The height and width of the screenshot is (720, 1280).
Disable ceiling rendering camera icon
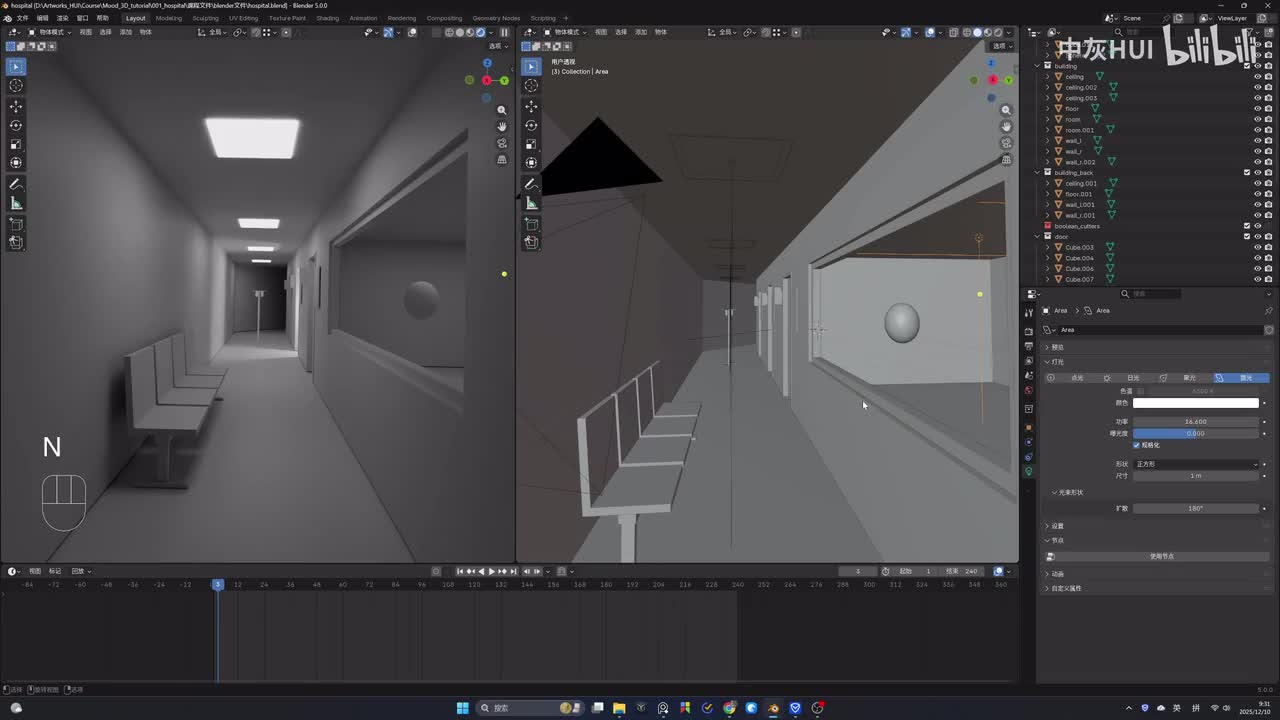pos(1269,77)
